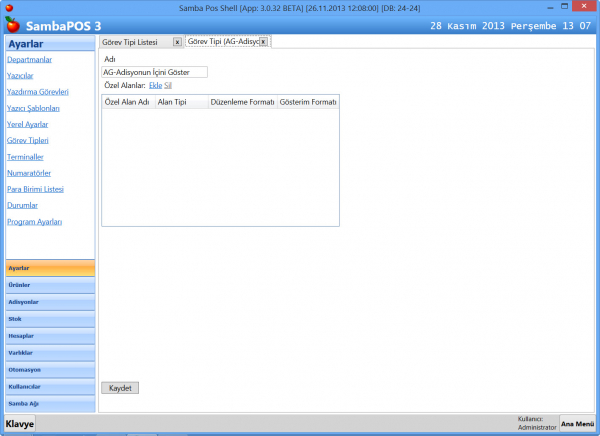
Task: Click Ekle to add a custom field
Action: click(x=155, y=86)
